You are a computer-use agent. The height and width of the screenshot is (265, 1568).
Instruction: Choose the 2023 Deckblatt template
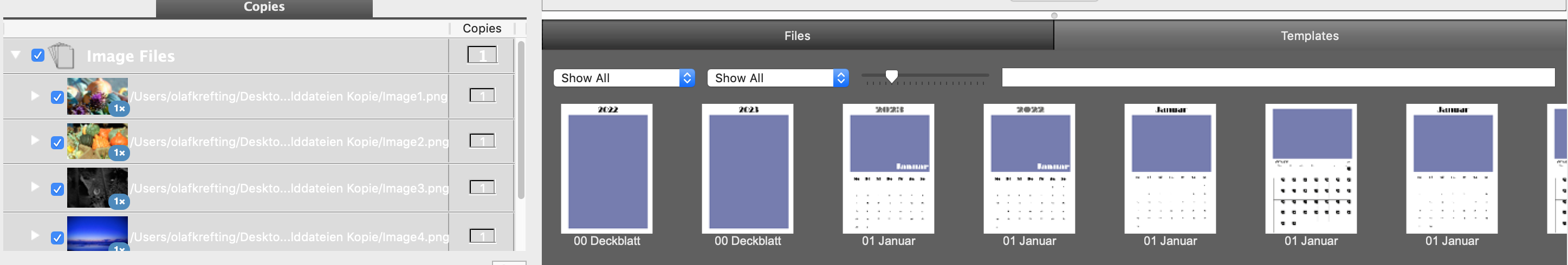point(748,168)
